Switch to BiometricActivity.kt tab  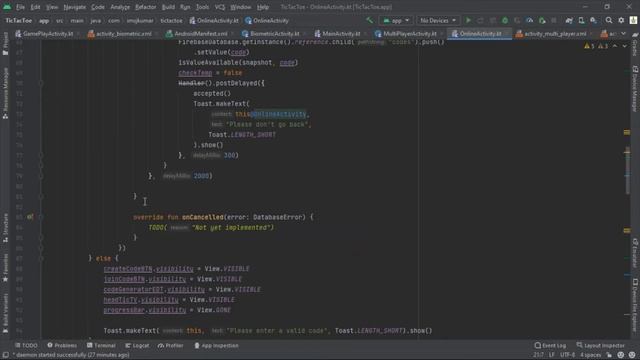pos(271,34)
